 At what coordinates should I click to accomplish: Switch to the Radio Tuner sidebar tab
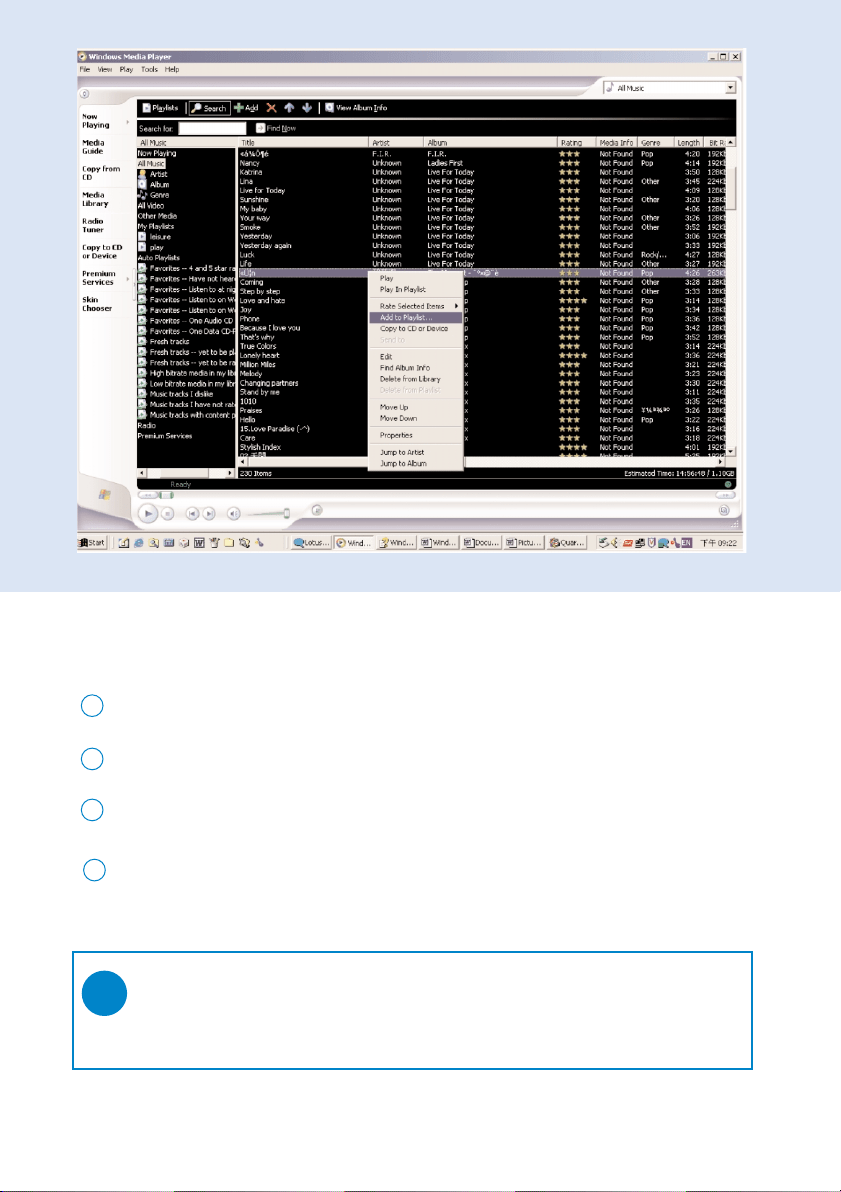(93, 226)
